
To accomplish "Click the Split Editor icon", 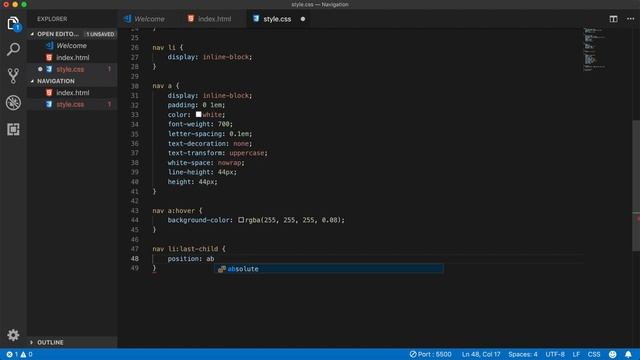I will pyautogui.click(x=613, y=19).
